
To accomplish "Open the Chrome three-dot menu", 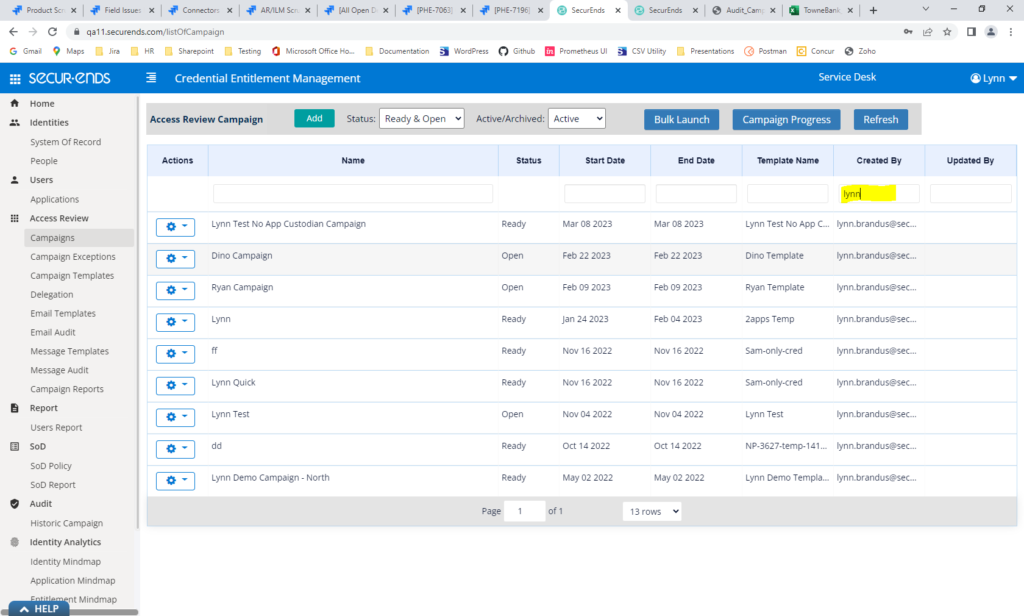I will 1010,31.
